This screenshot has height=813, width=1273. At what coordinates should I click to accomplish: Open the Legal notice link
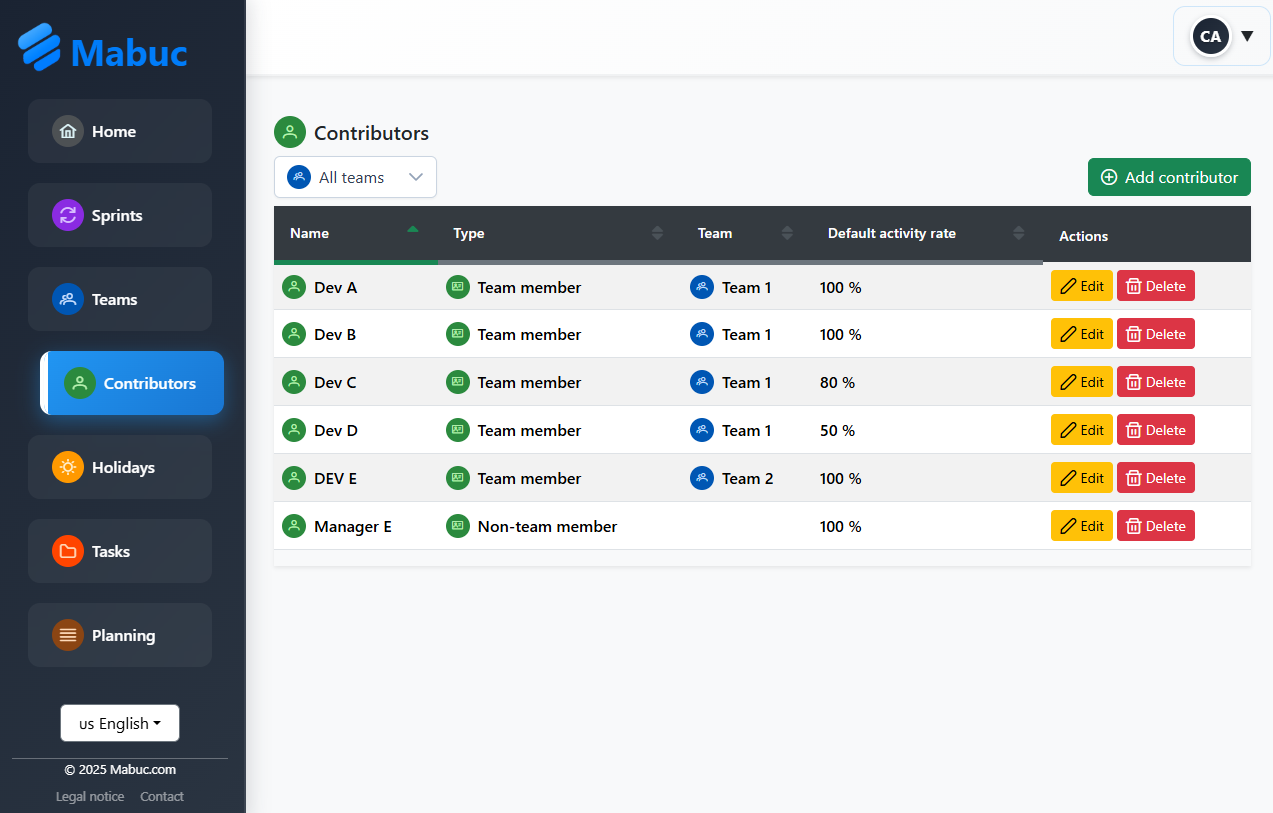(x=89, y=796)
